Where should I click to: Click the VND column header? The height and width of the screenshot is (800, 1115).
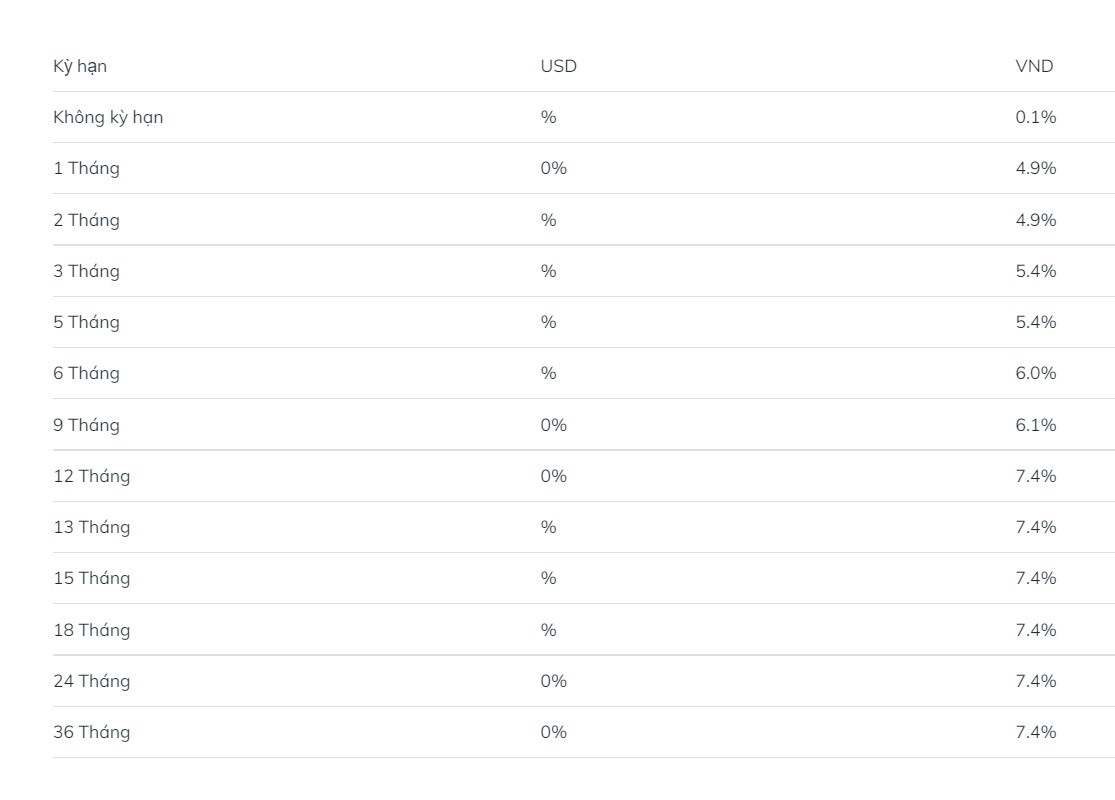point(1034,67)
